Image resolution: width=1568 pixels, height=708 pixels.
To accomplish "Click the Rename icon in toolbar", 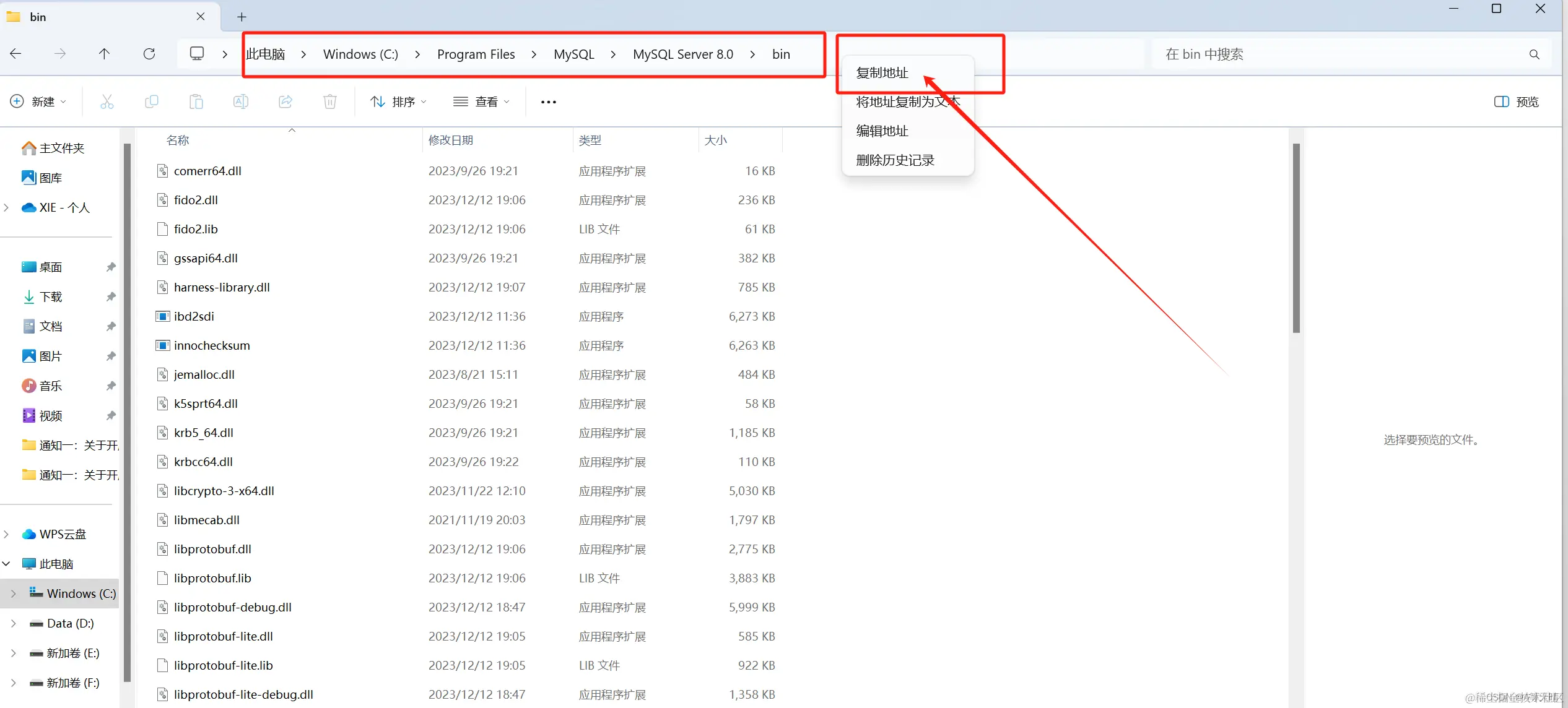I will pyautogui.click(x=240, y=101).
